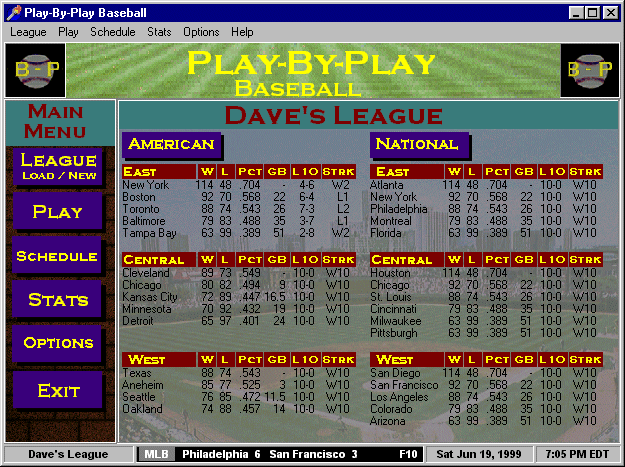Select Montreal in the standings
The width and height of the screenshot is (625, 467).
tap(391, 221)
